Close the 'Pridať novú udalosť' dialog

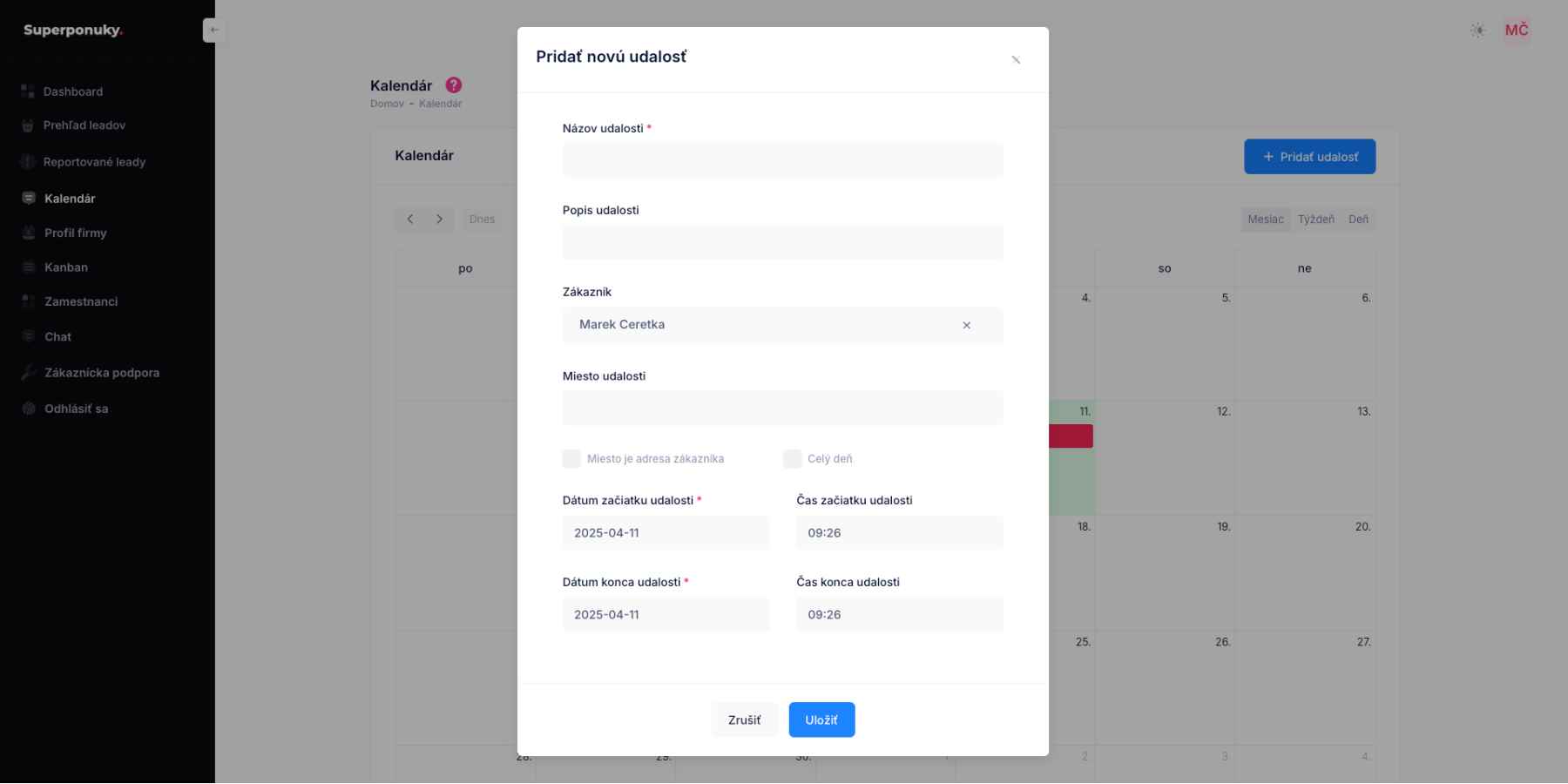point(1016,60)
